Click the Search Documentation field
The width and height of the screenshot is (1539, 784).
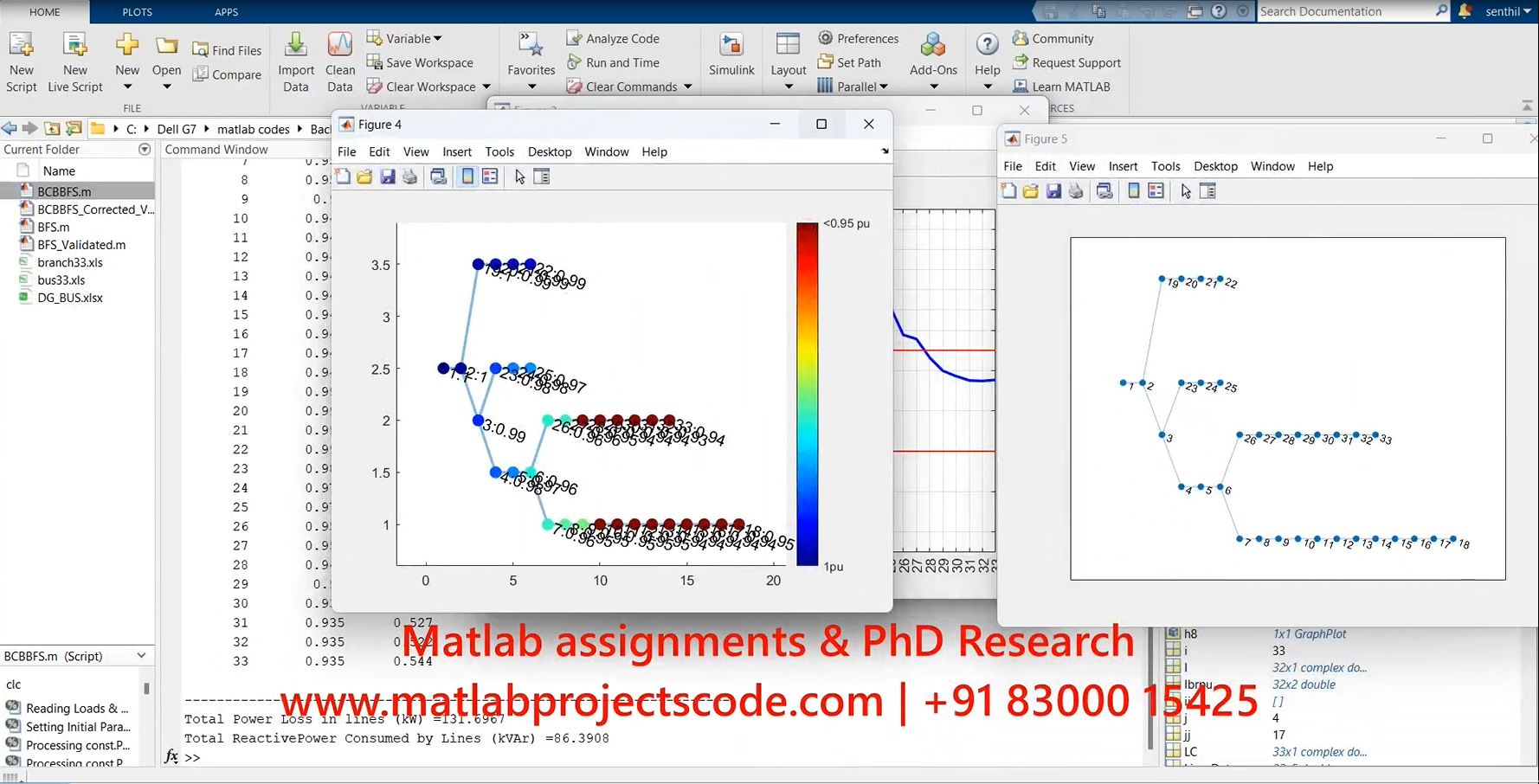tap(1350, 11)
